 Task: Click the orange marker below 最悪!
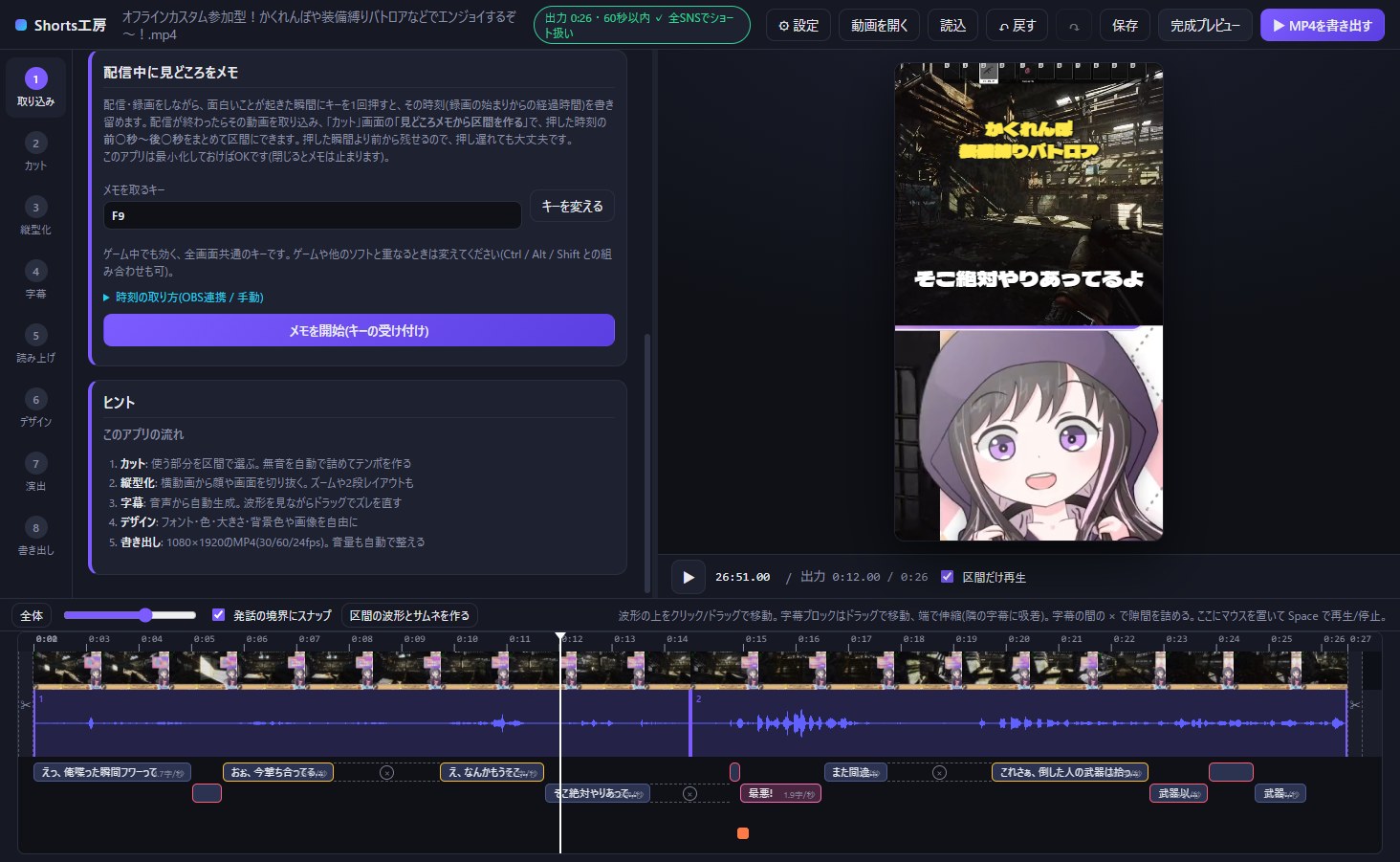(743, 833)
